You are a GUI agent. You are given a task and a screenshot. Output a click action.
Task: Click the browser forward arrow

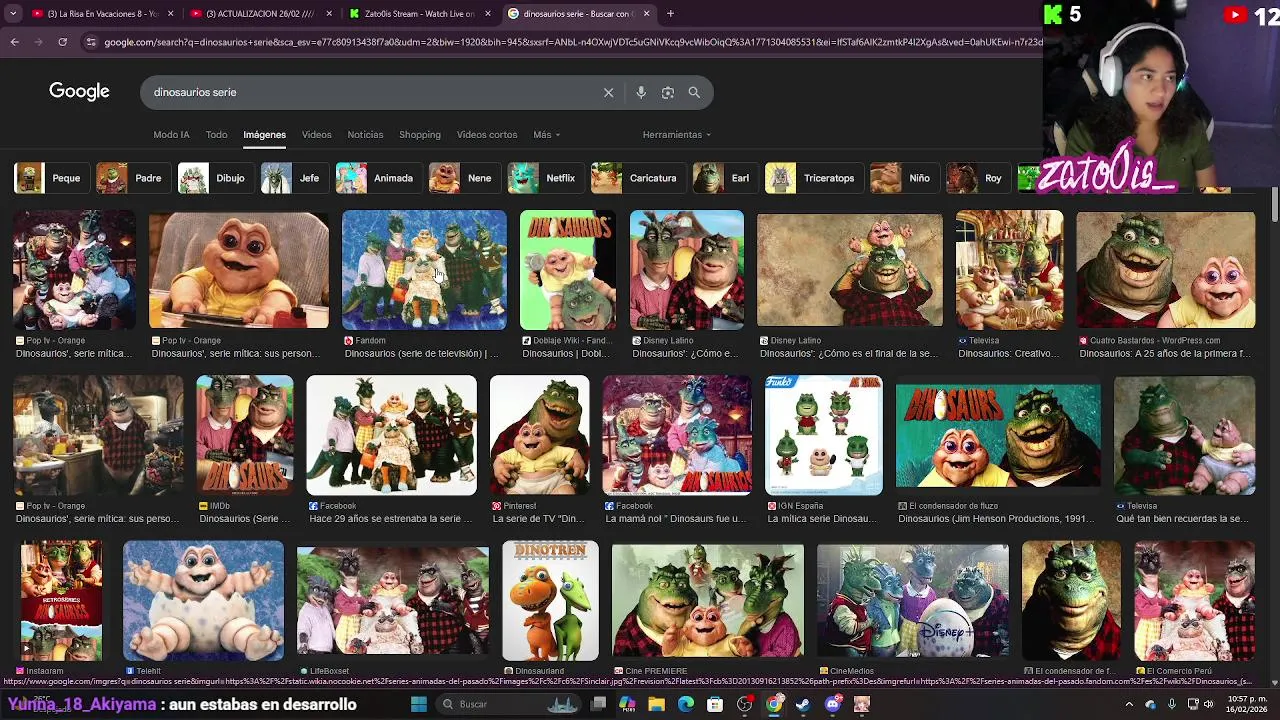coord(38,42)
